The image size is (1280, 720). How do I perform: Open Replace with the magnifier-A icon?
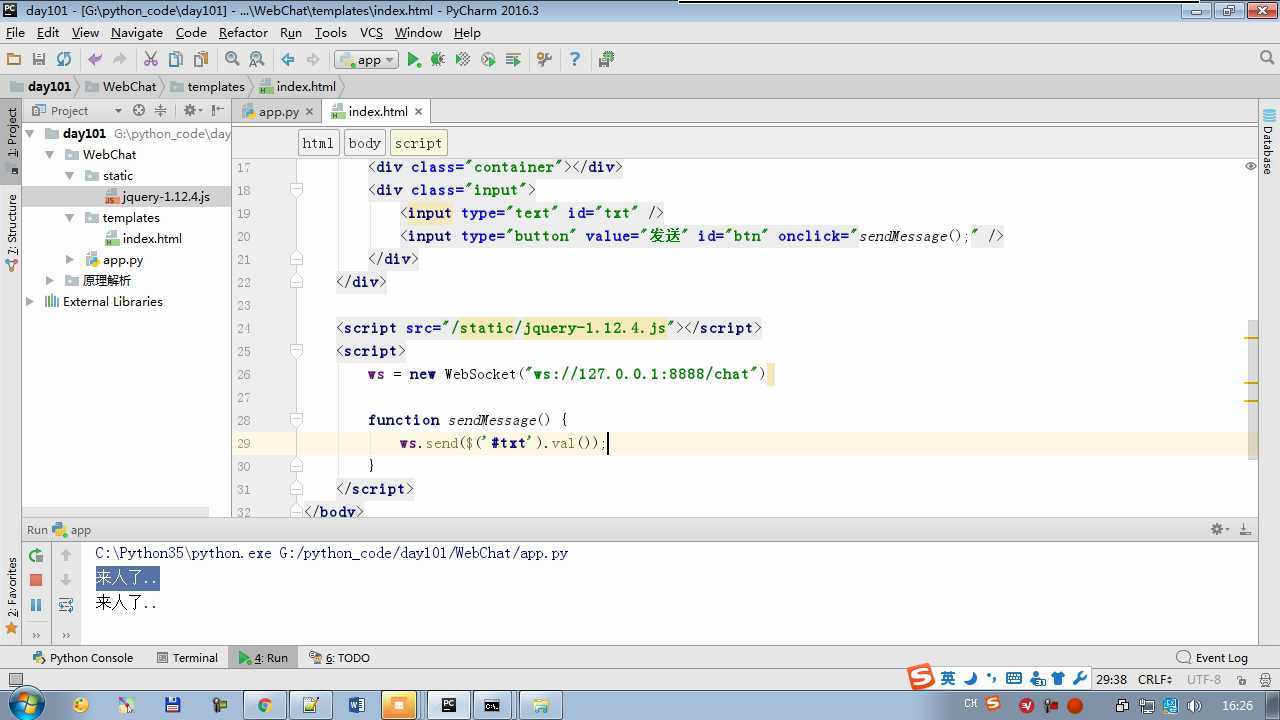(257, 60)
